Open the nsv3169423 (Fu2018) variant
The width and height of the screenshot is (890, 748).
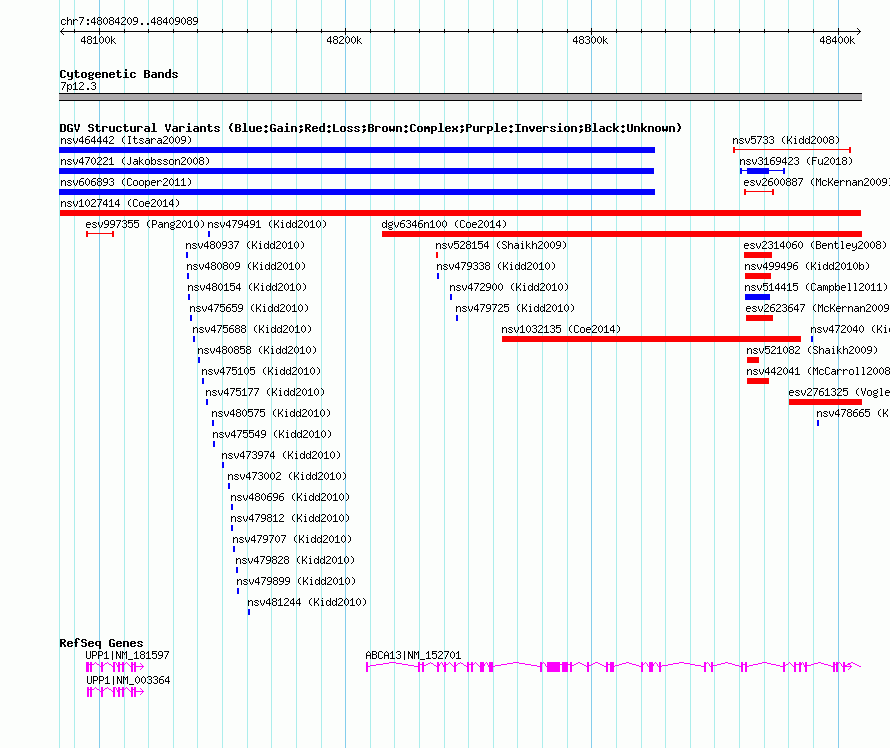coord(796,161)
